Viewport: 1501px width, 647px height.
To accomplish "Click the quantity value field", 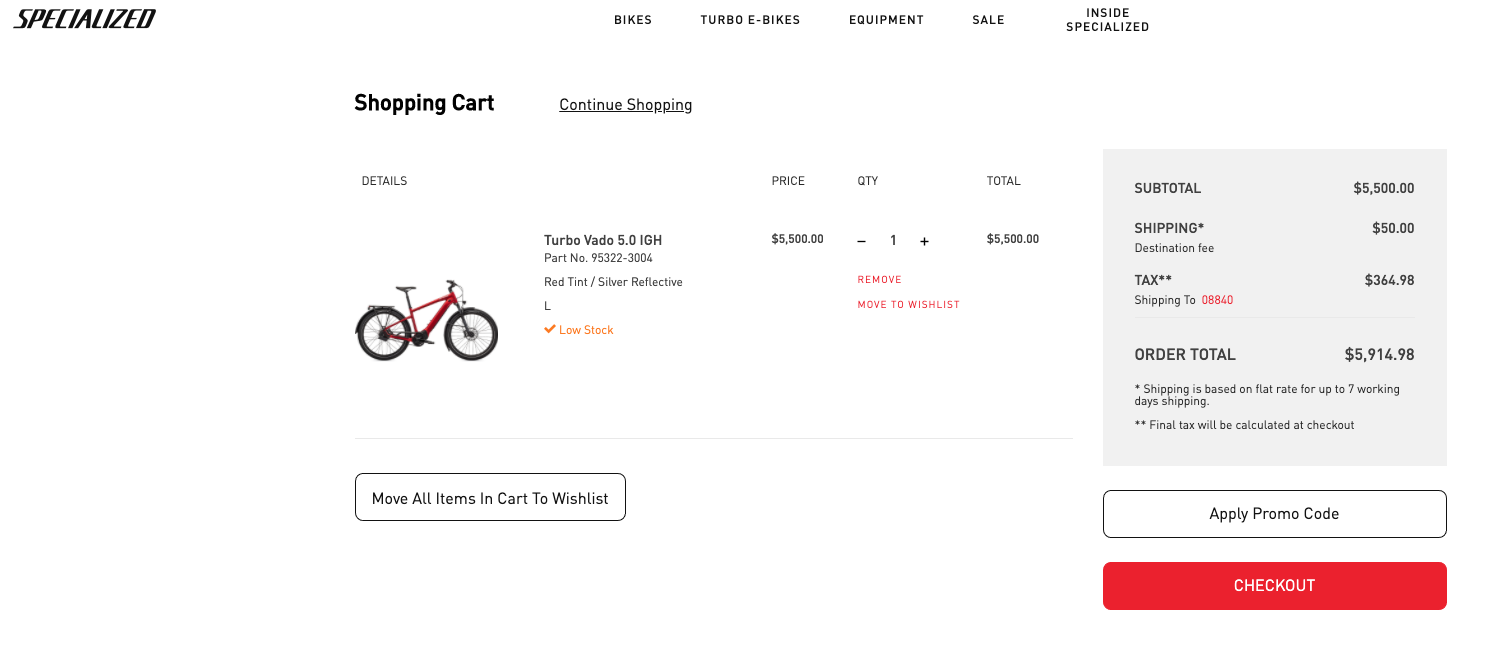I will pyautogui.click(x=893, y=241).
